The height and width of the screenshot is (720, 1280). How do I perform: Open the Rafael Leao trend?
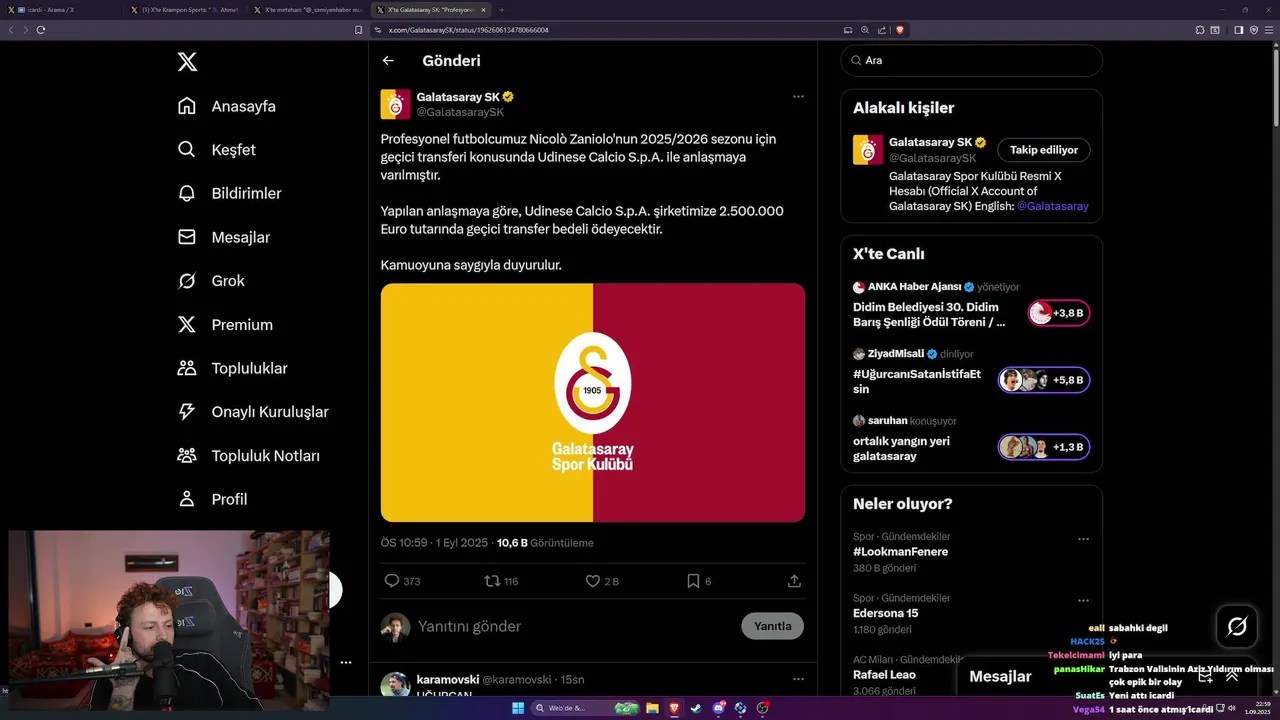[x=886, y=675]
